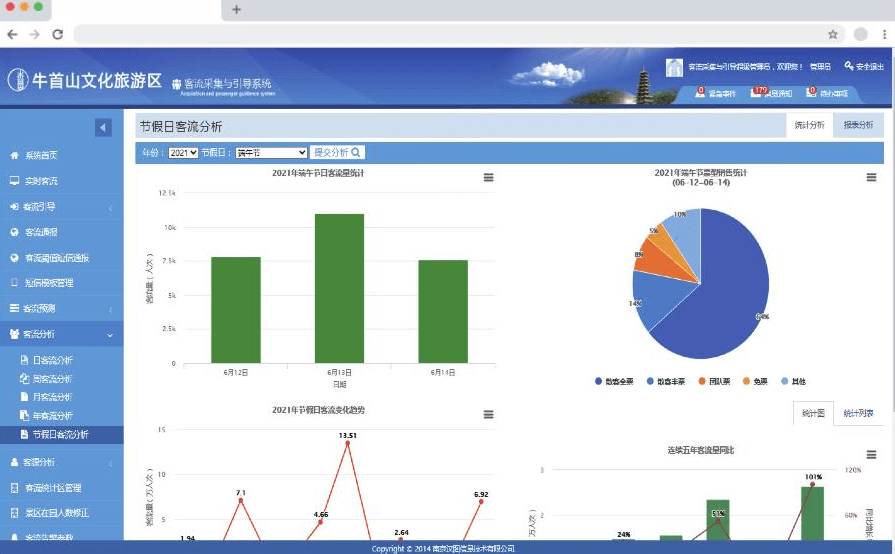Open 紧急事件 alerts with the red badge

pyautogui.click(x=716, y=93)
